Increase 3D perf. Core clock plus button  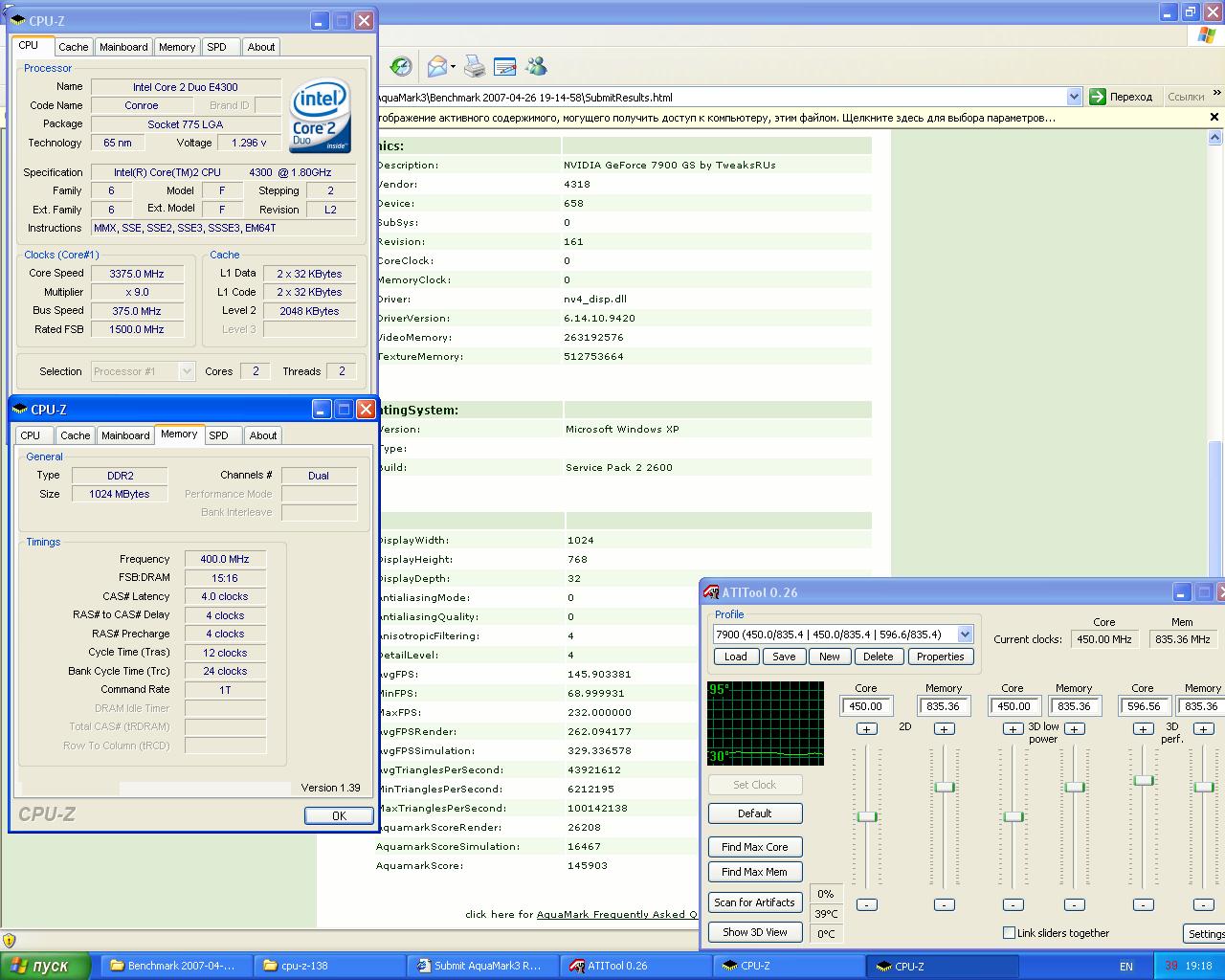coord(1143,729)
